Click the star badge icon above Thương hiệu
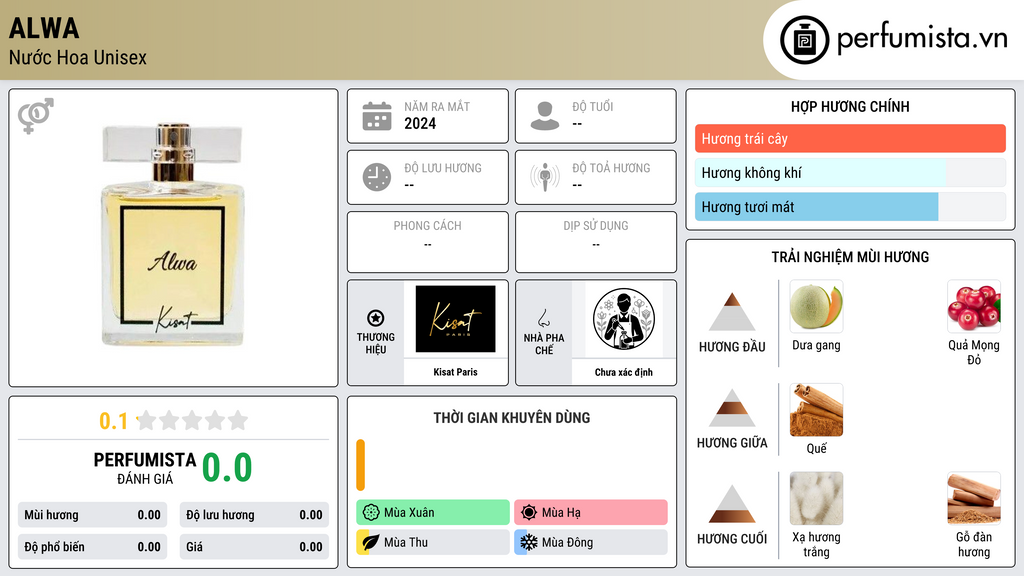Screen dimensions: 1024x576 point(376,318)
